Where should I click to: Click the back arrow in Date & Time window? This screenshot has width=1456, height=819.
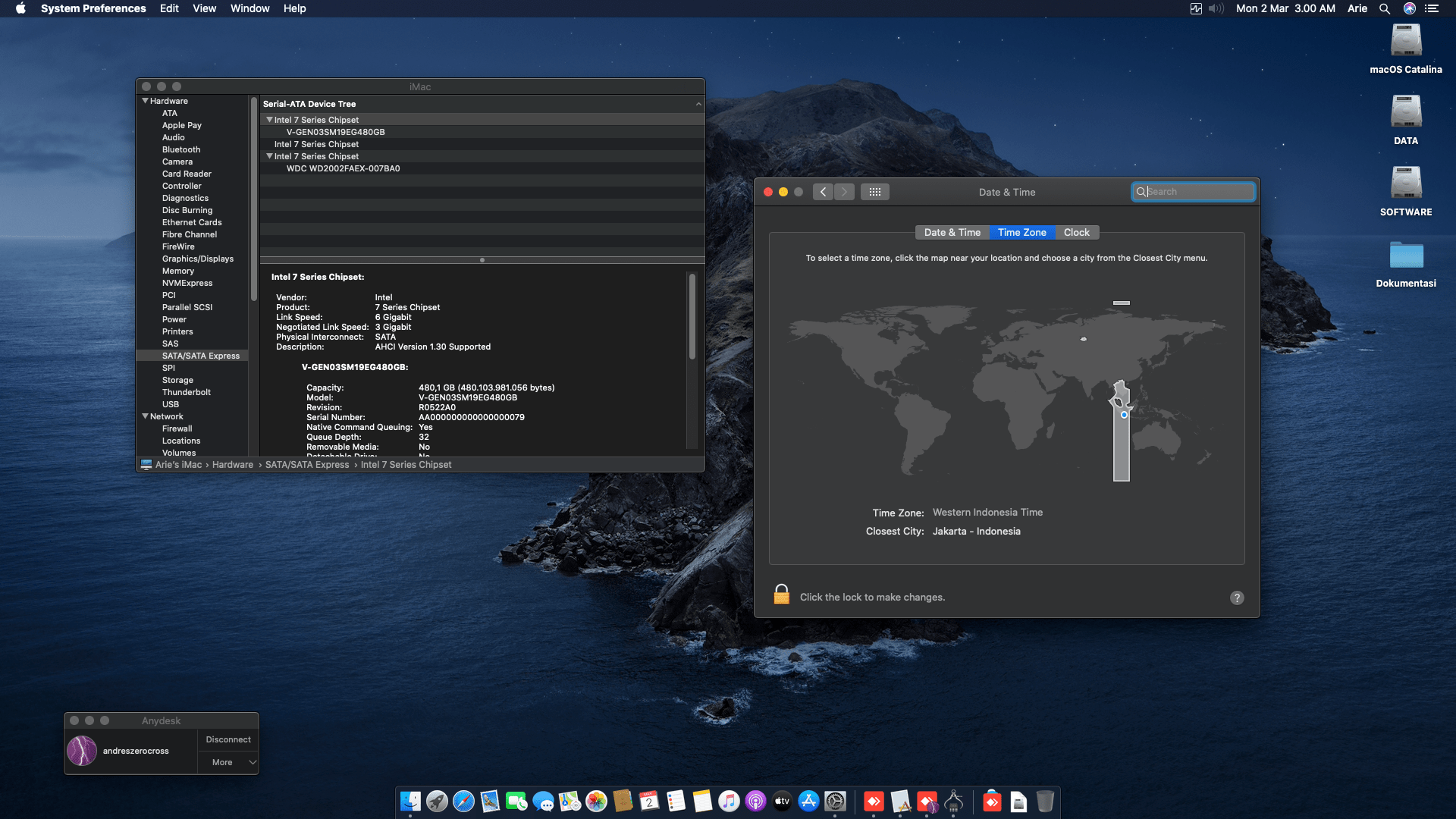[823, 192]
